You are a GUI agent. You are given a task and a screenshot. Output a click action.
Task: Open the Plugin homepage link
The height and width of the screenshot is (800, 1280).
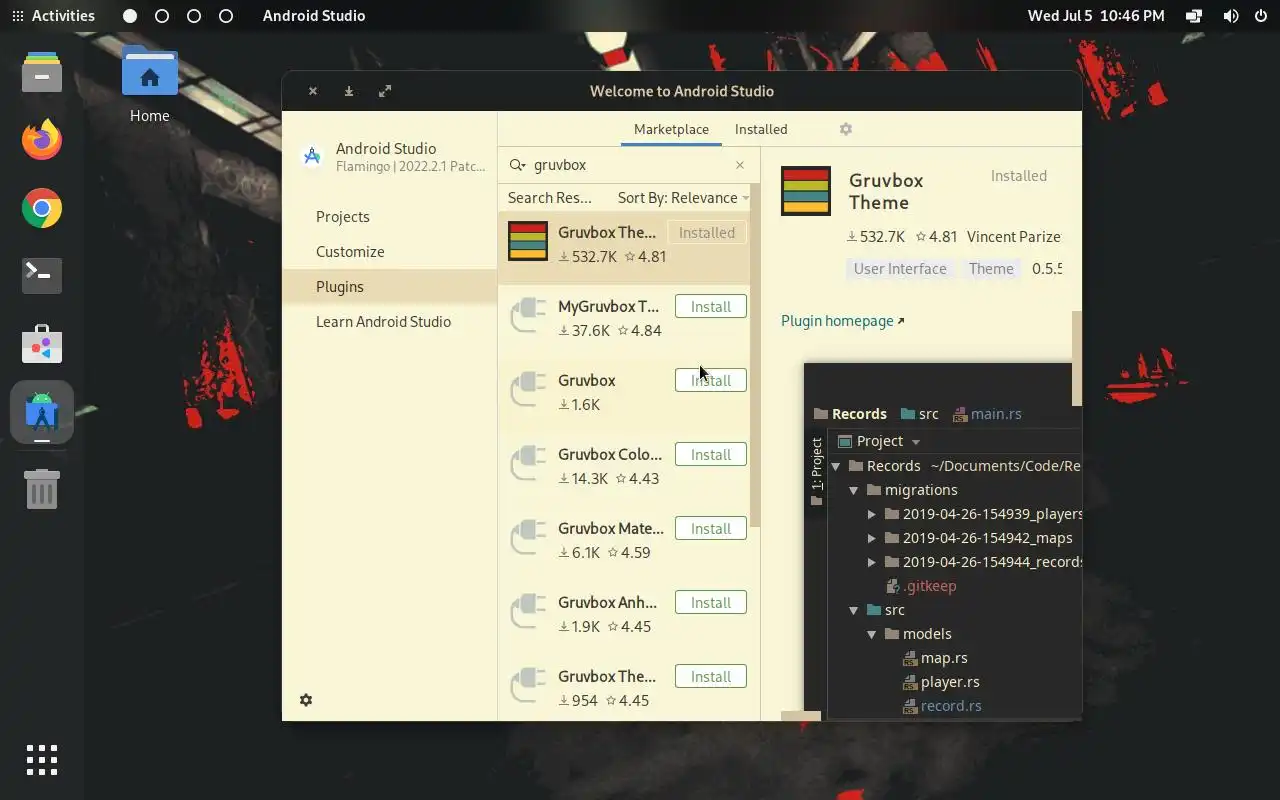tap(842, 321)
